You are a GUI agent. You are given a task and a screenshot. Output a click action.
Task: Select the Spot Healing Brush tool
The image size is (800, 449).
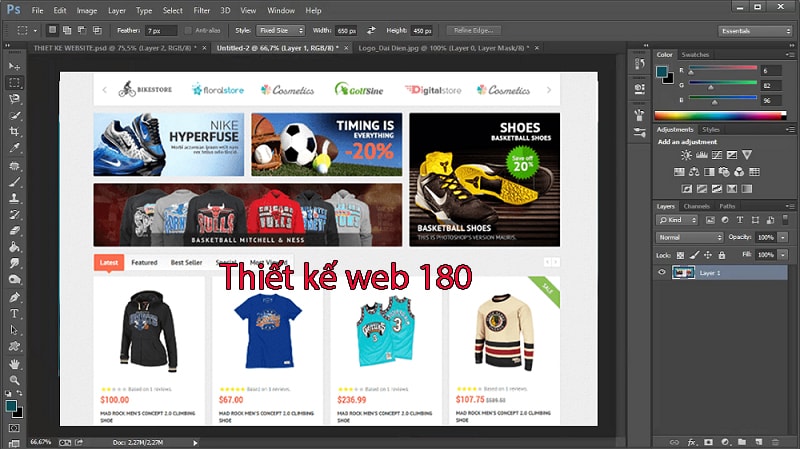[14, 166]
